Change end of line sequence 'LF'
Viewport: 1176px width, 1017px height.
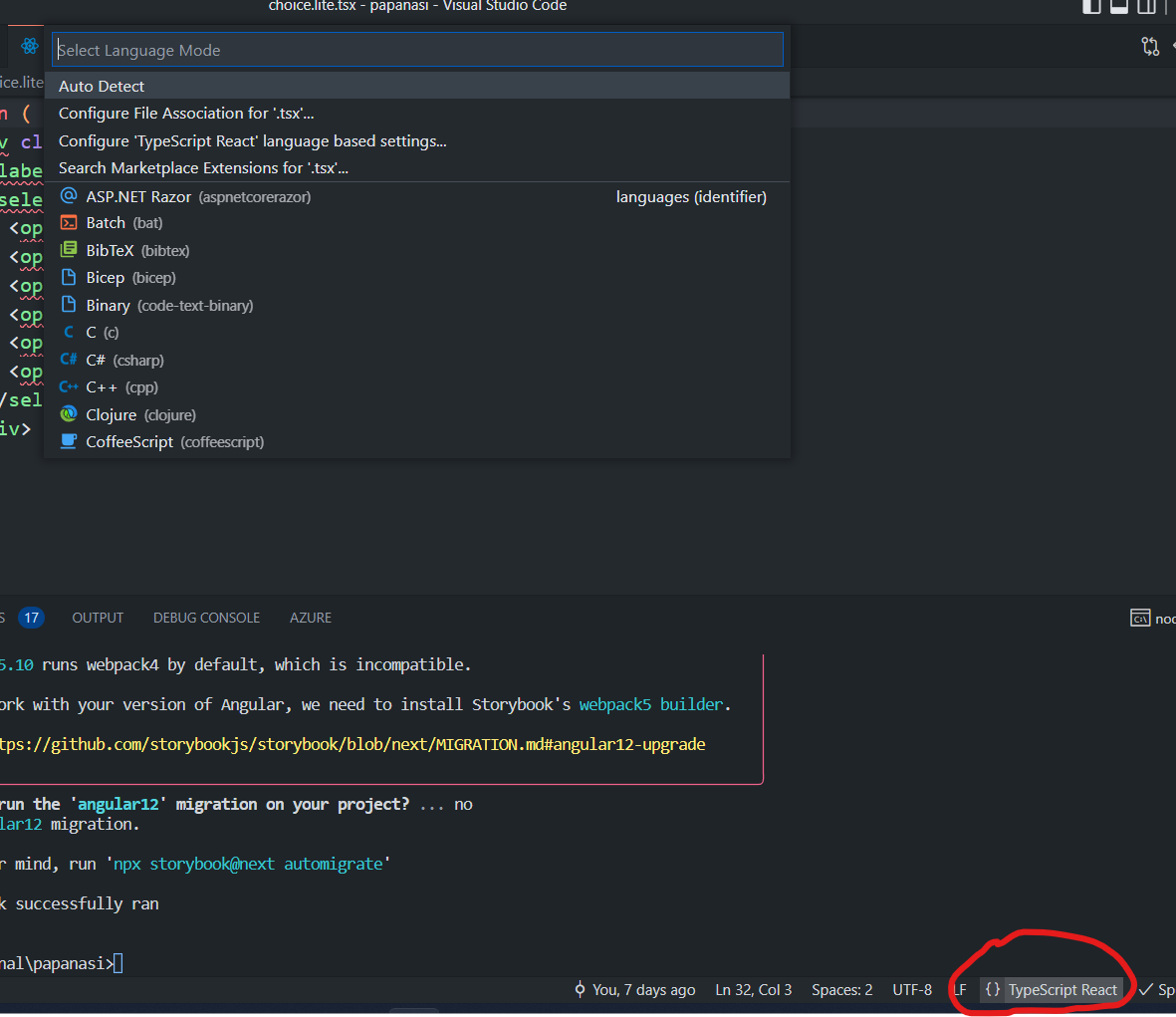(x=960, y=990)
